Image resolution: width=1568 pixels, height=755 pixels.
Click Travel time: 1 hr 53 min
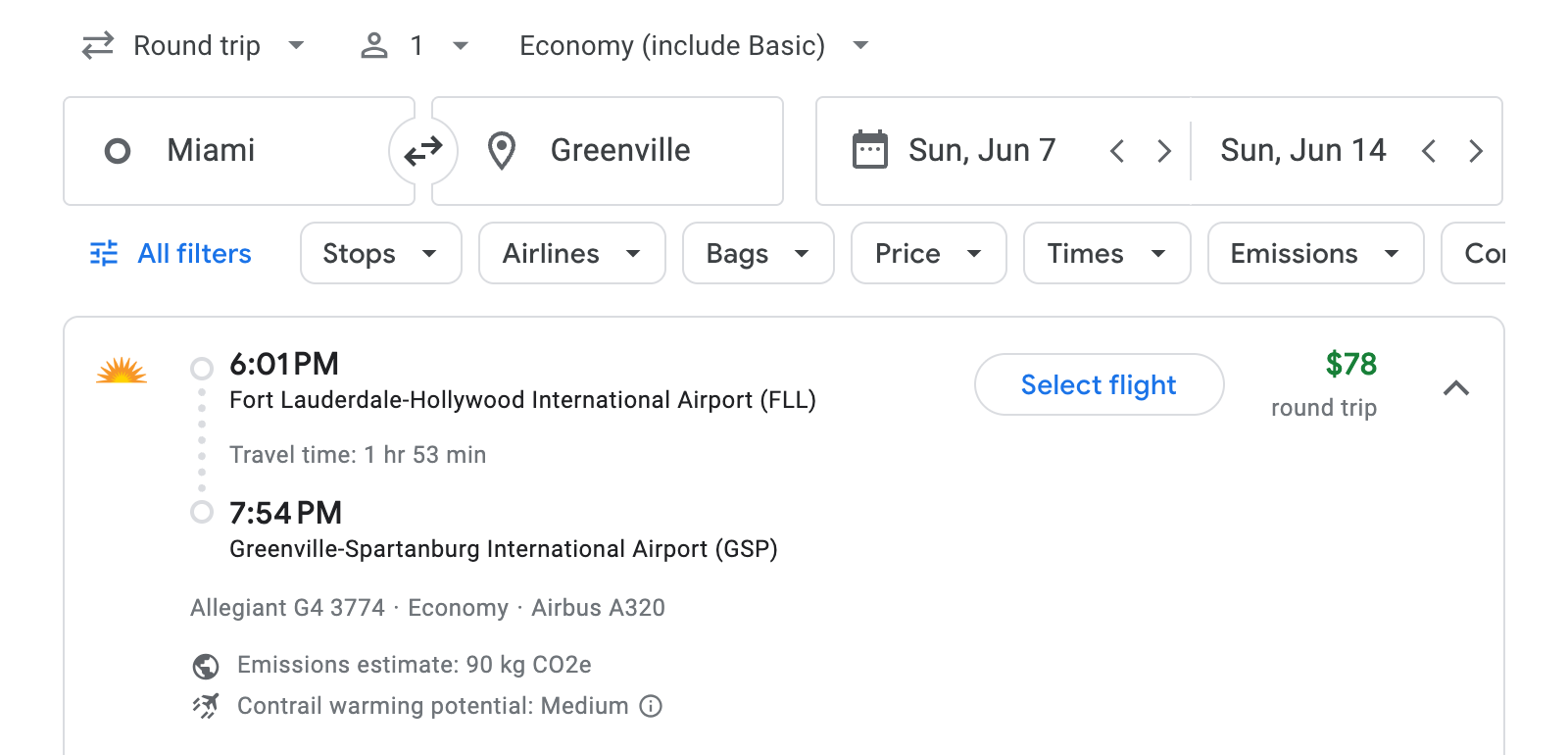click(x=358, y=455)
